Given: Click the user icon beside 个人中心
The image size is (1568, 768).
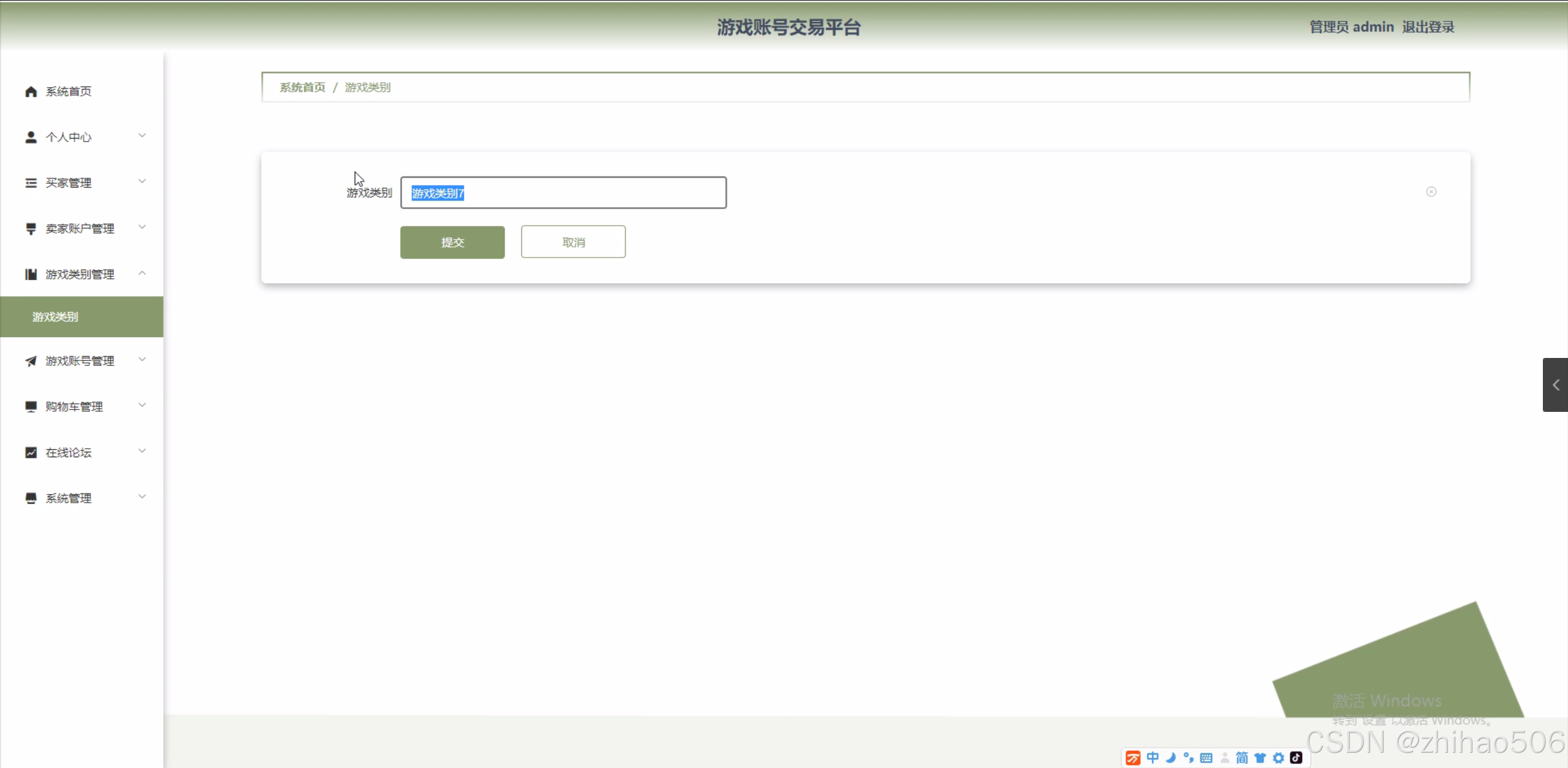Looking at the screenshot, I should (x=31, y=137).
